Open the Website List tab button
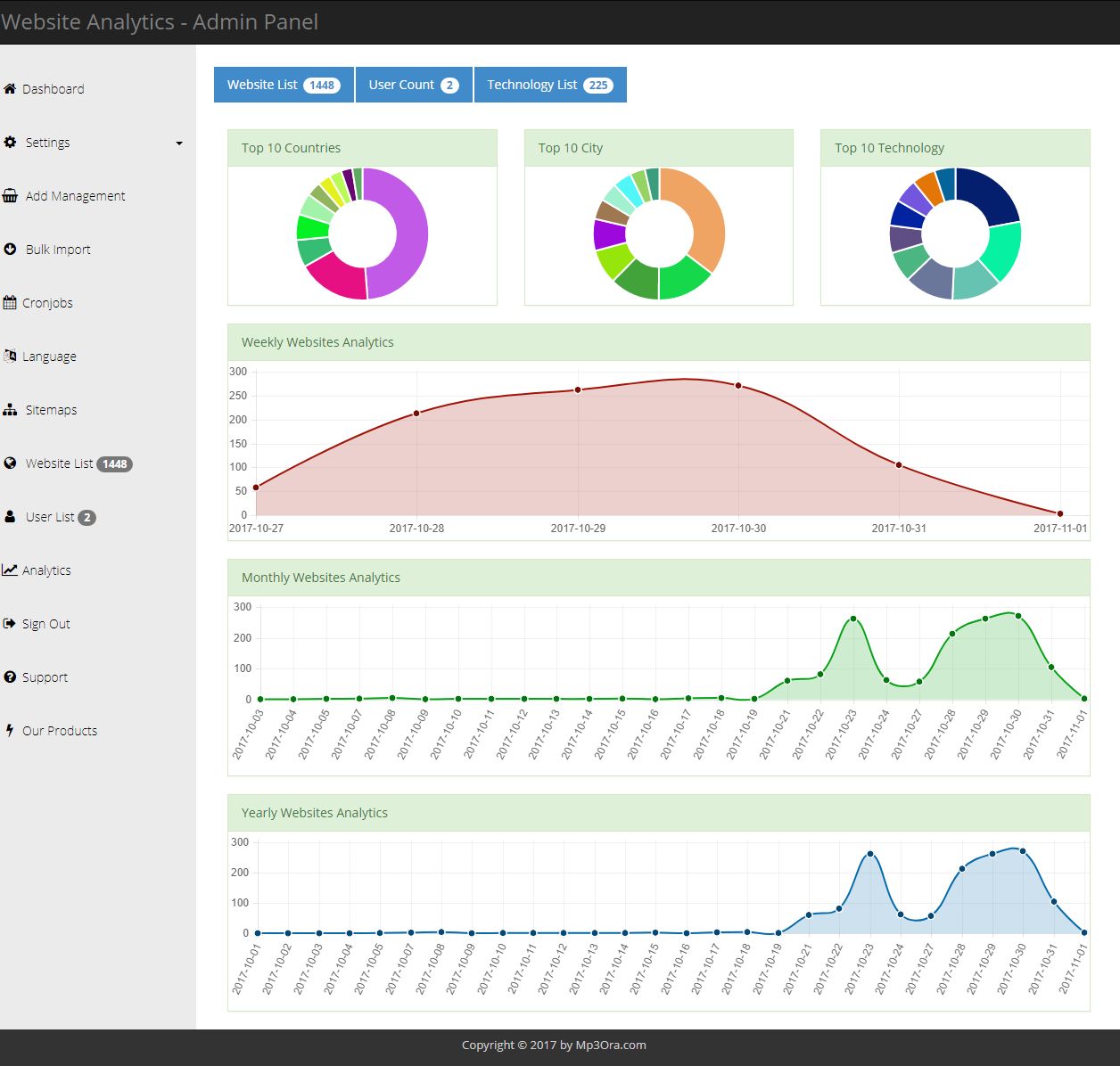 pos(284,85)
